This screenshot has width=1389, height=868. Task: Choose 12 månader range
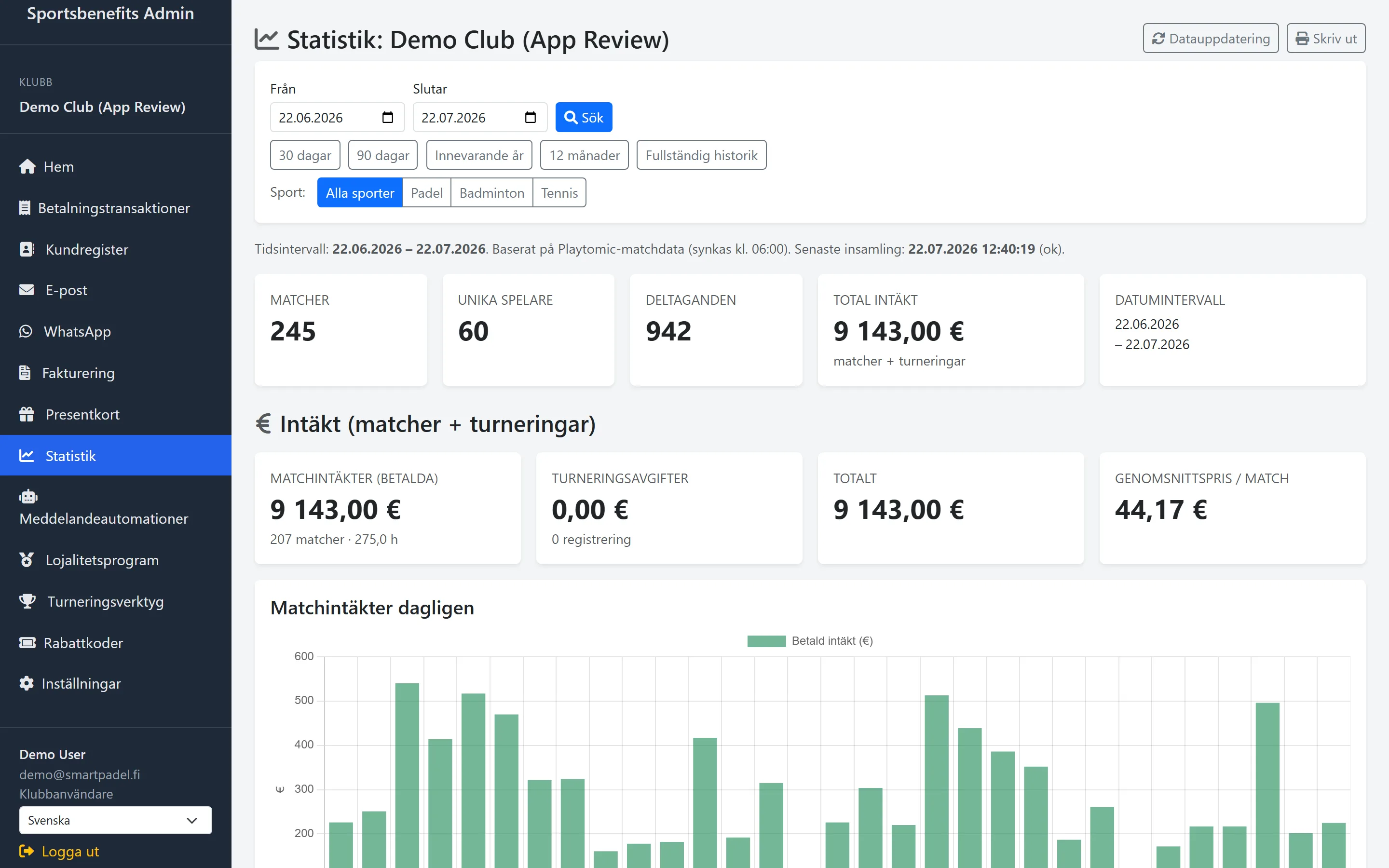point(585,155)
